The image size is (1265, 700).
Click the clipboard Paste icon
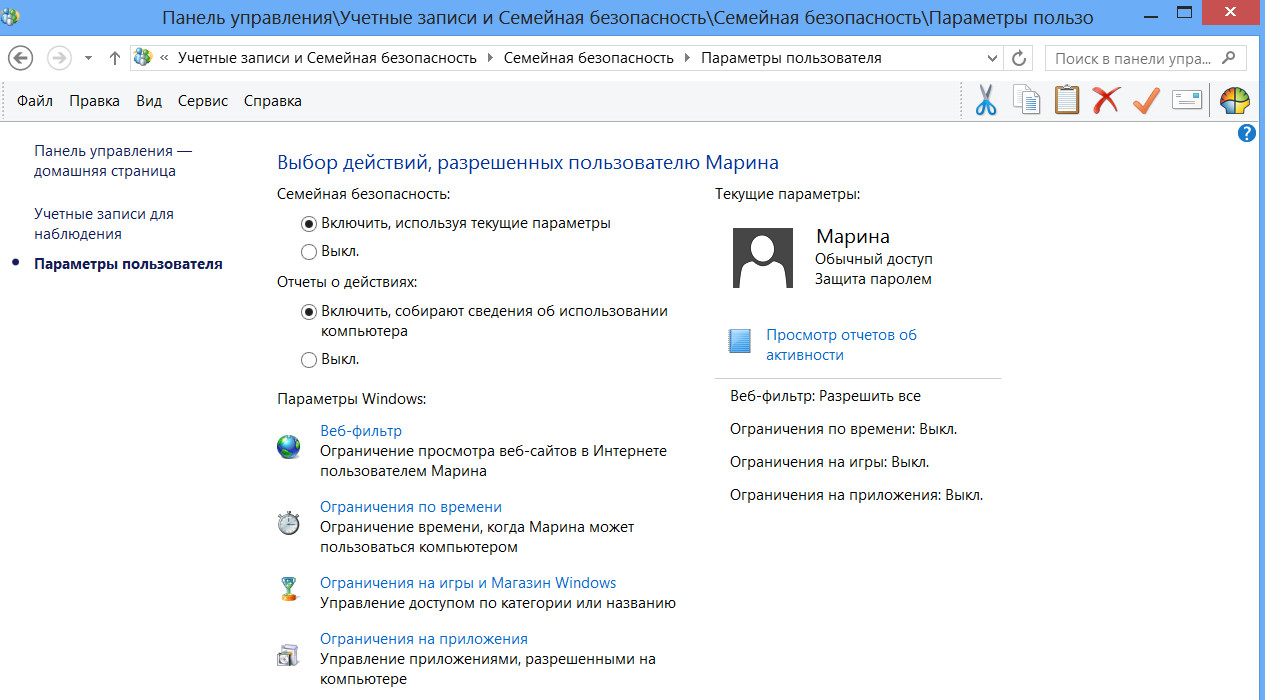(x=1066, y=100)
